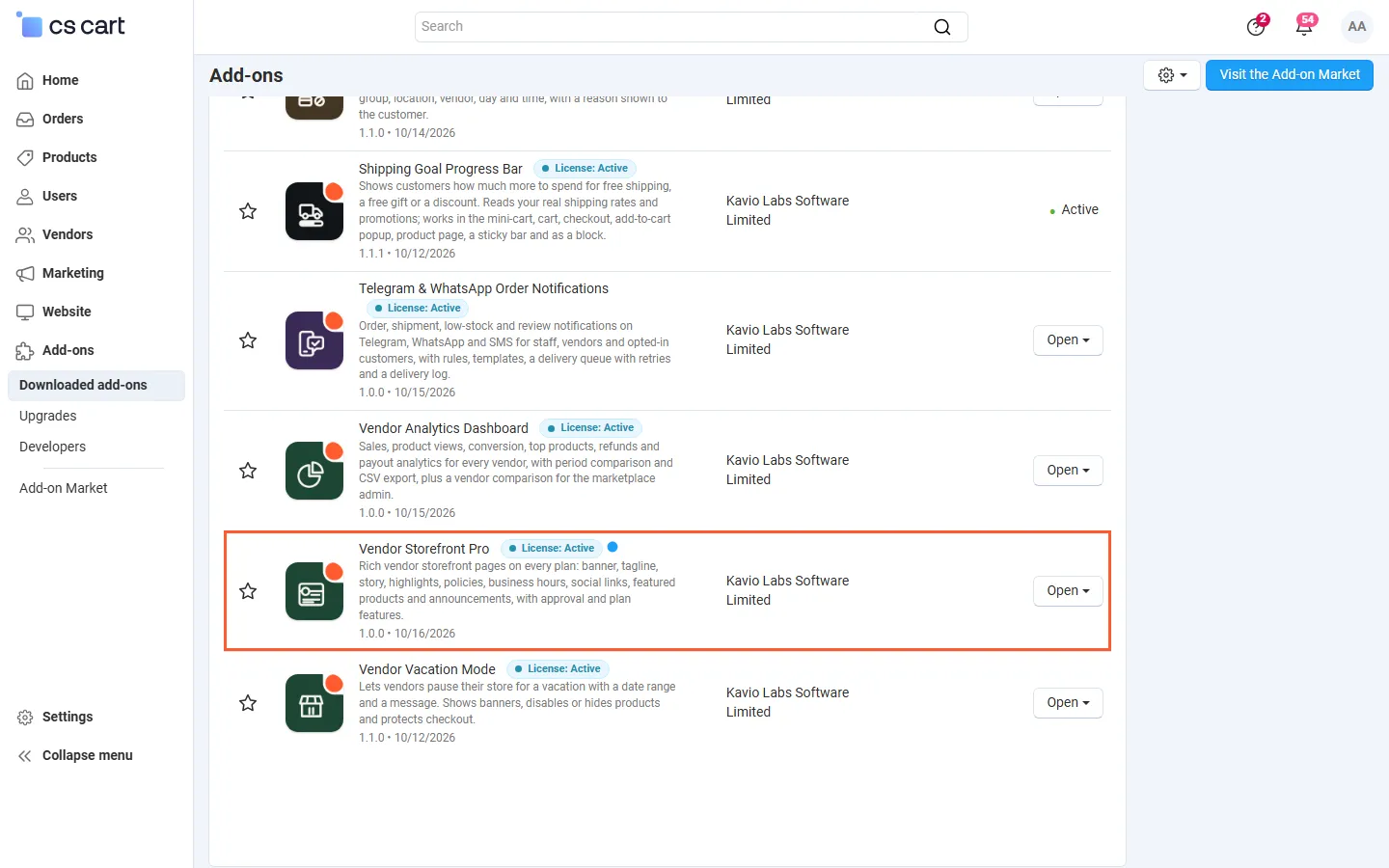This screenshot has height=868, width=1389.
Task: Click Visit the Add-on Market button
Action: (1290, 75)
